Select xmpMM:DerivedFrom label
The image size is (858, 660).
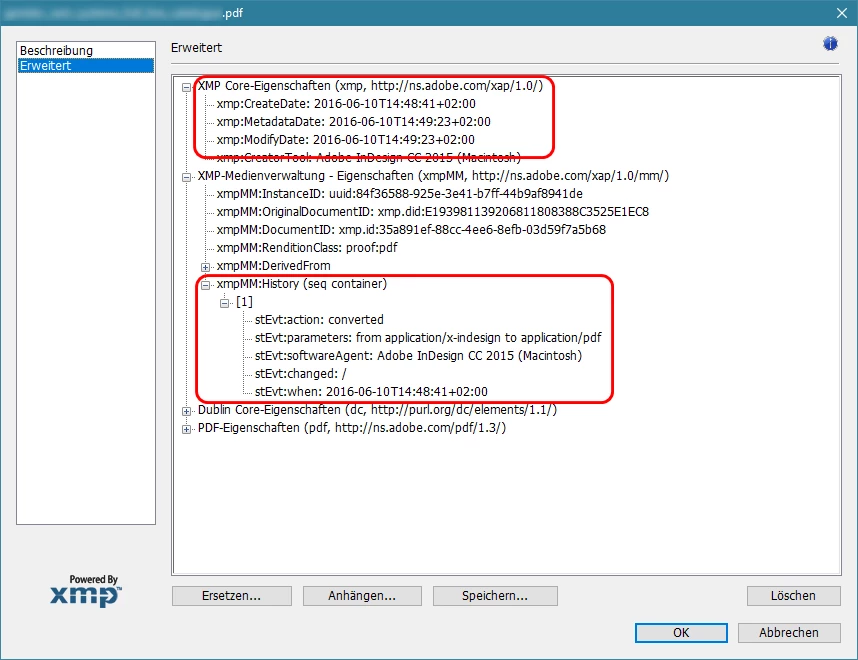(274, 266)
